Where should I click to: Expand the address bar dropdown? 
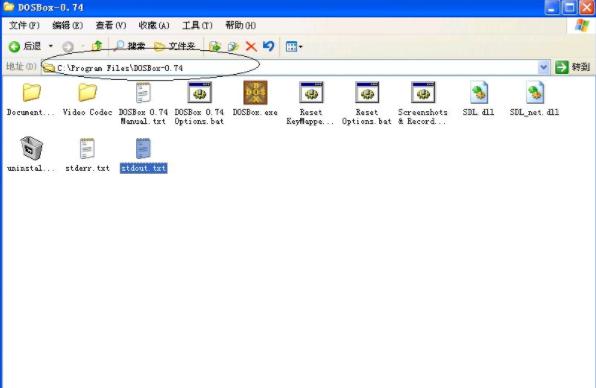click(x=544, y=68)
